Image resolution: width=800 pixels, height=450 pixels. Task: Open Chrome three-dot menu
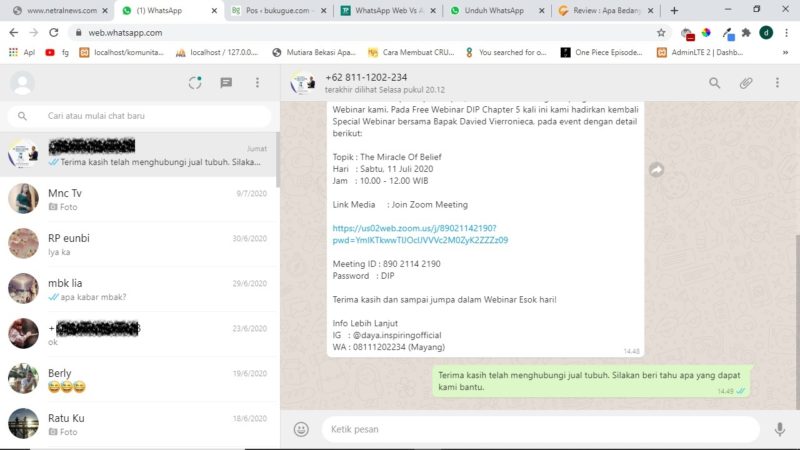[x=786, y=33]
